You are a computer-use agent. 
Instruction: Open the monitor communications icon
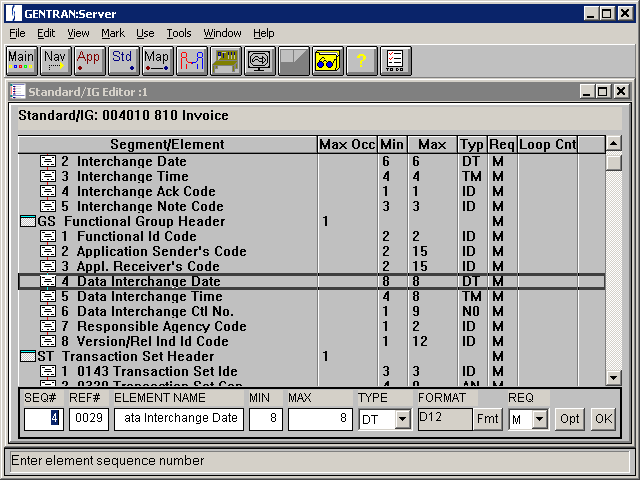tap(260, 61)
